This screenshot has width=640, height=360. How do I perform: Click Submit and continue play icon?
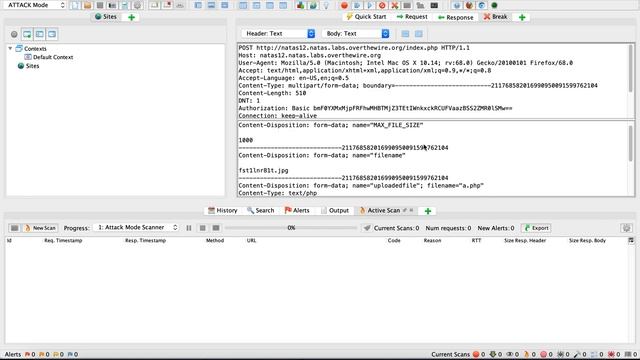pos(369,5)
